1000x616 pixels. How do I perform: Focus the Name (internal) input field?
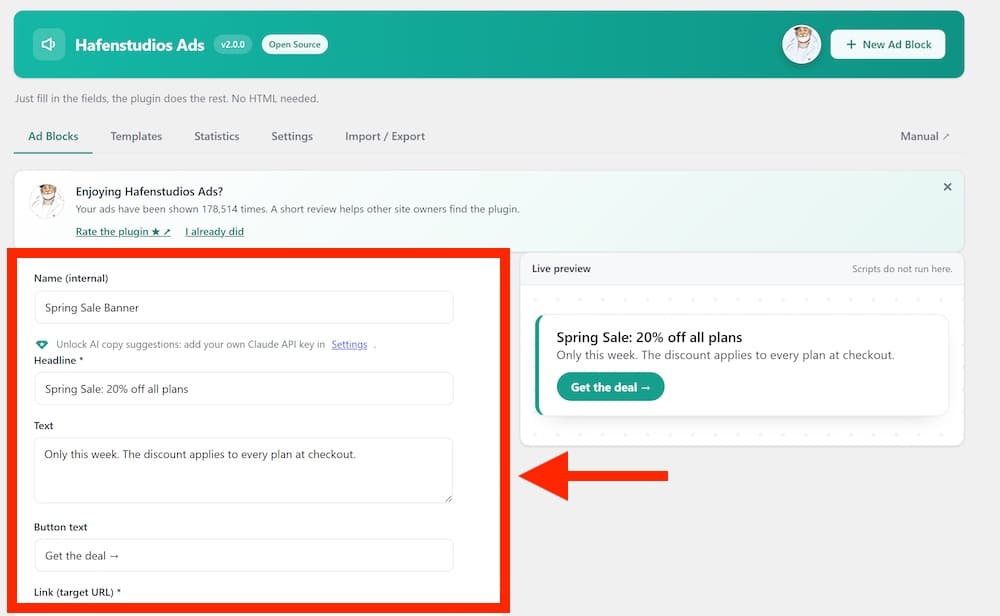coord(244,307)
